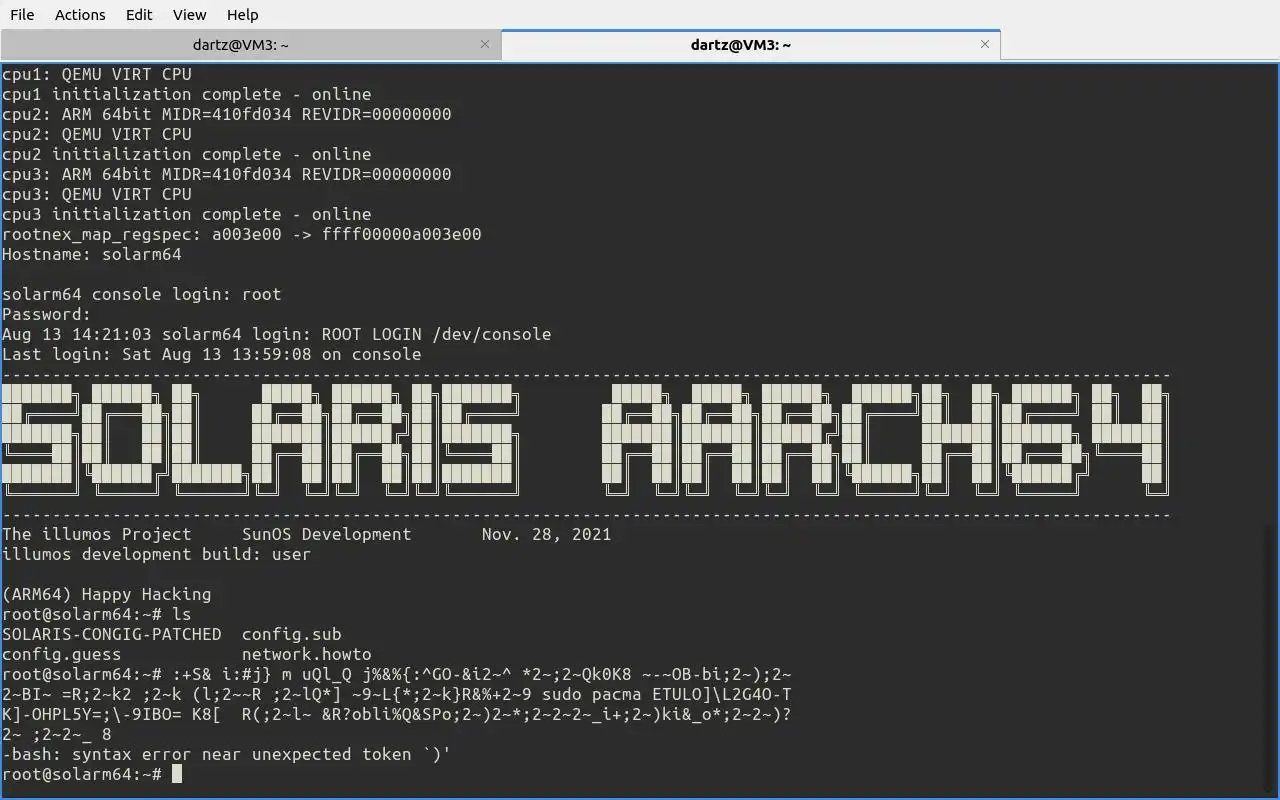Click 'cpu2 initialization complete - online' line
The width and height of the screenshot is (1280, 800).
point(187,154)
